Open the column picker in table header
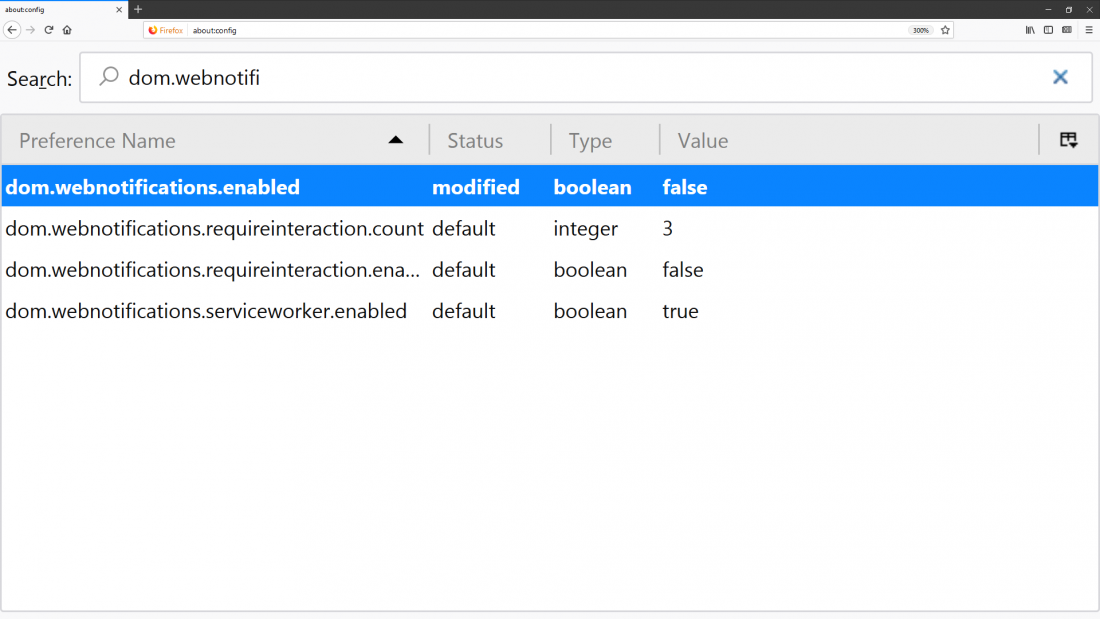Viewport: 1100px width, 619px height. pyautogui.click(x=1068, y=140)
